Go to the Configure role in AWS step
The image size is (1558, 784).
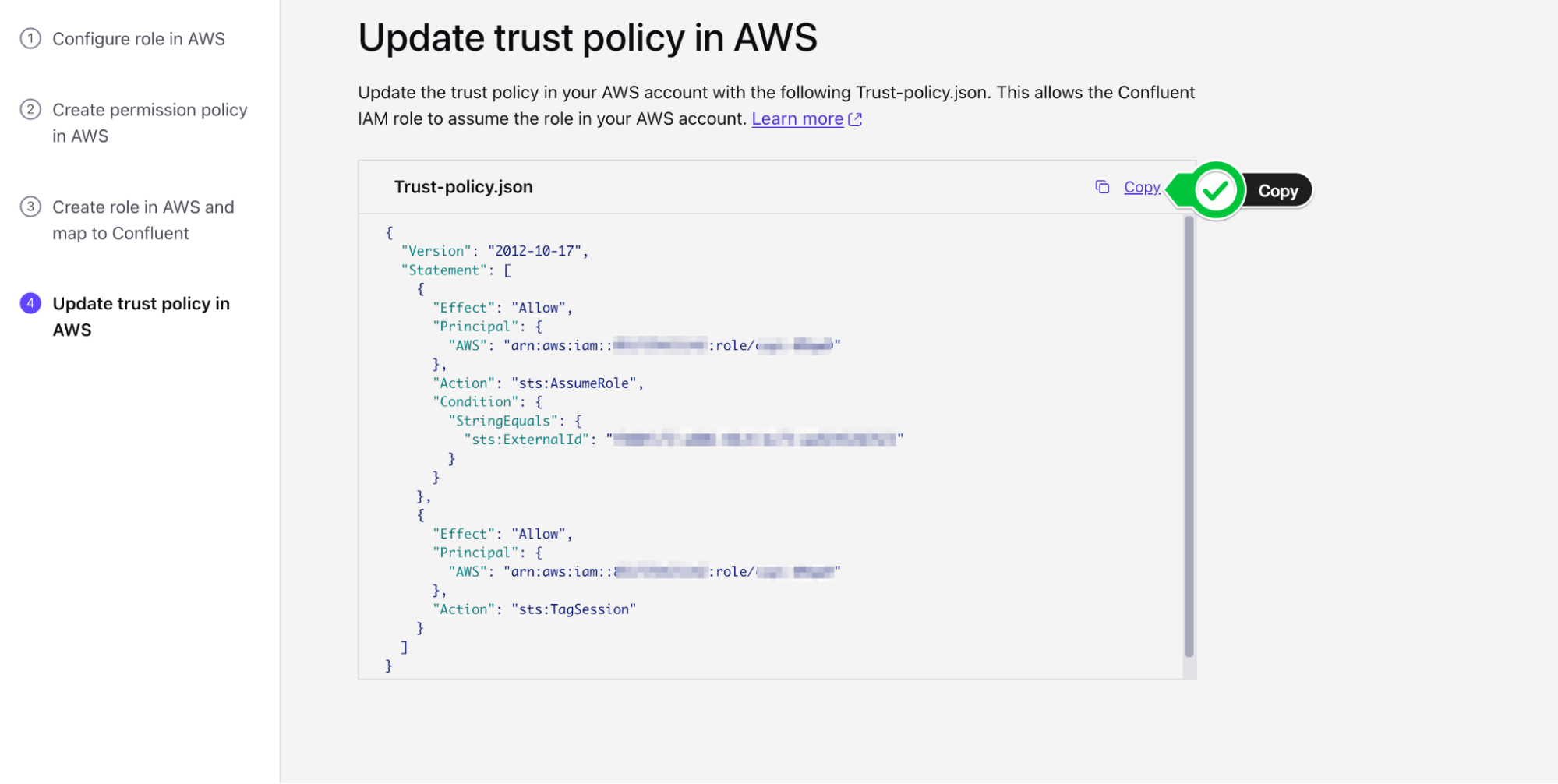coord(138,39)
